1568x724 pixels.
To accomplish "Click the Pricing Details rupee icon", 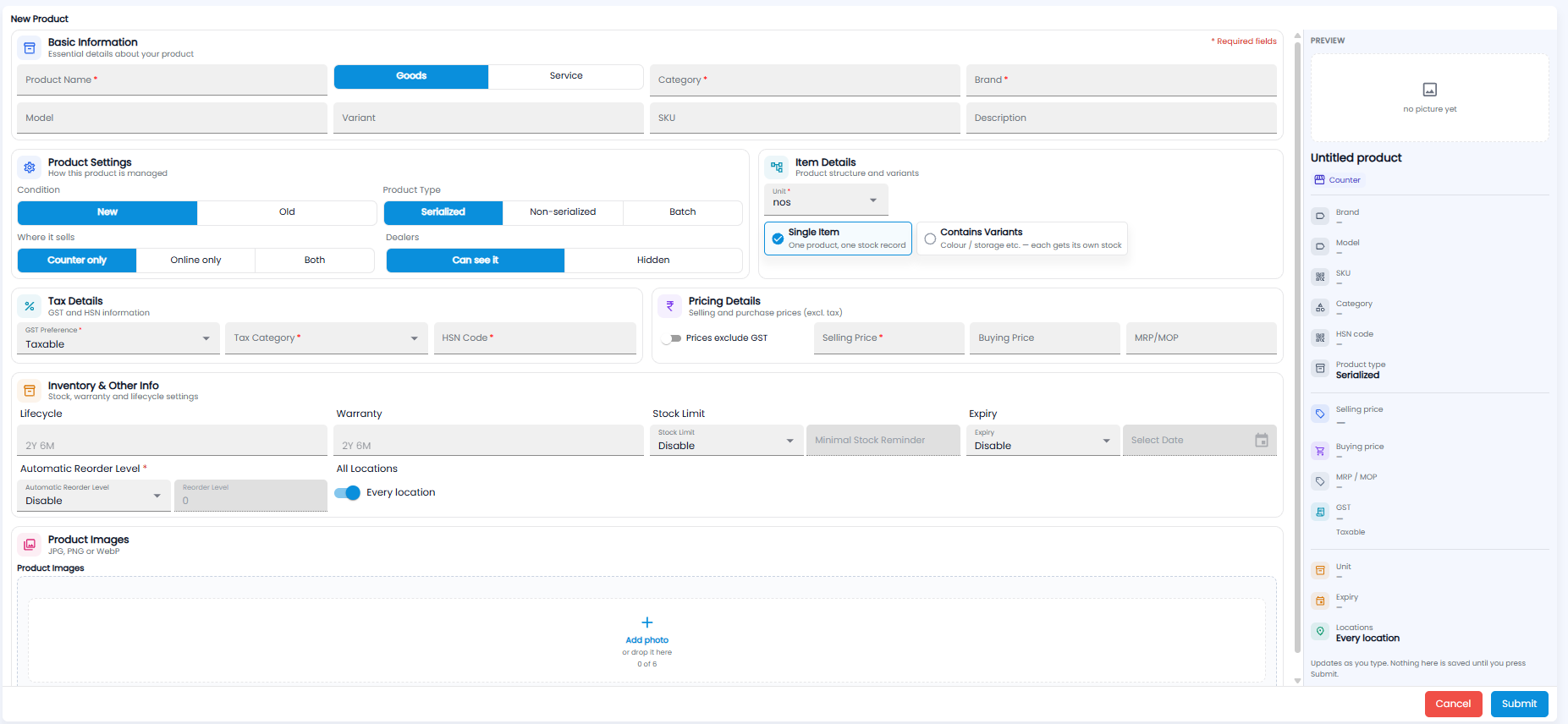I will 670,306.
